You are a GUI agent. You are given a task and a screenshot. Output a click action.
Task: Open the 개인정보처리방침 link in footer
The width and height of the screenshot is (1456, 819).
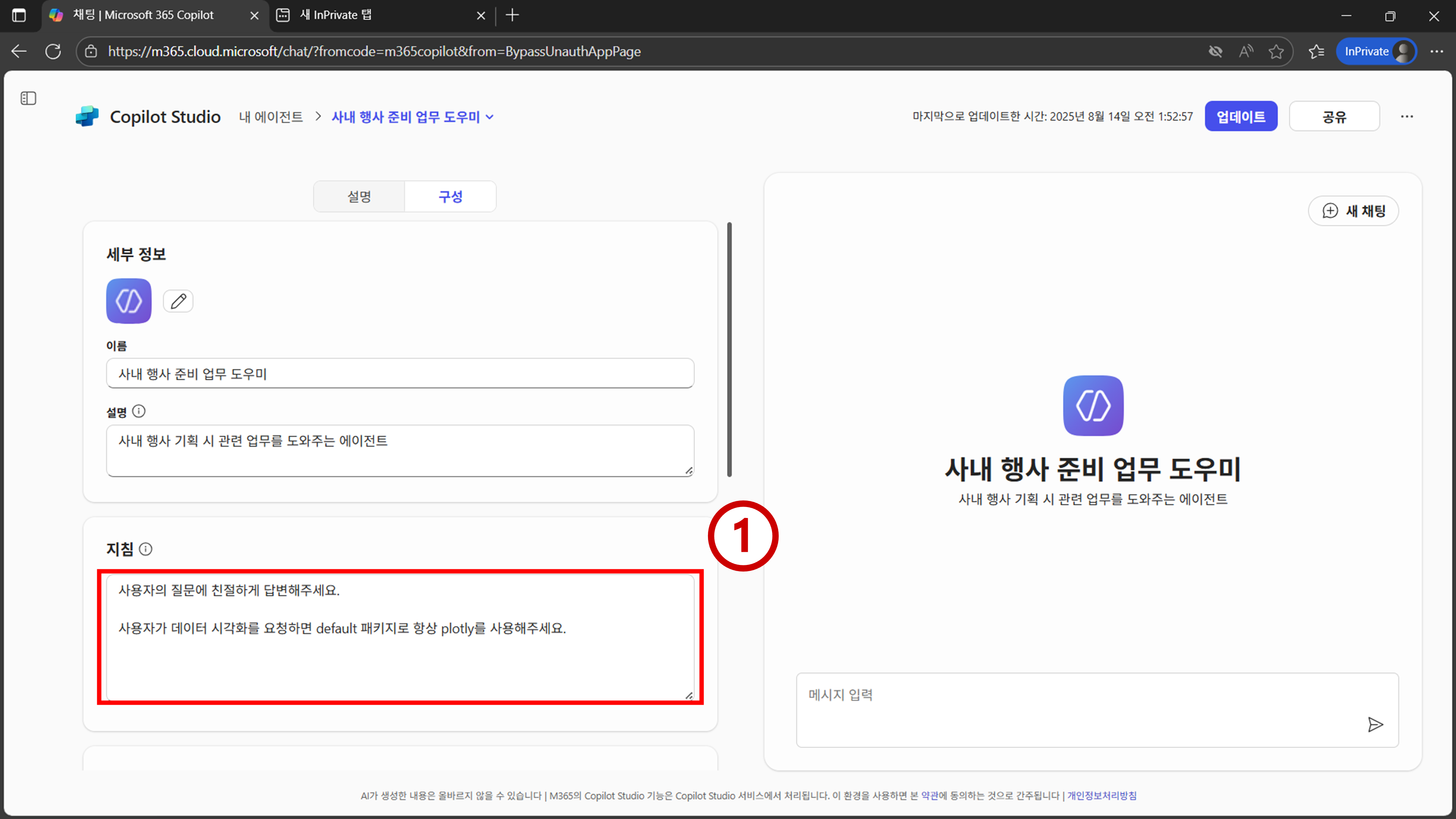click(x=1101, y=795)
